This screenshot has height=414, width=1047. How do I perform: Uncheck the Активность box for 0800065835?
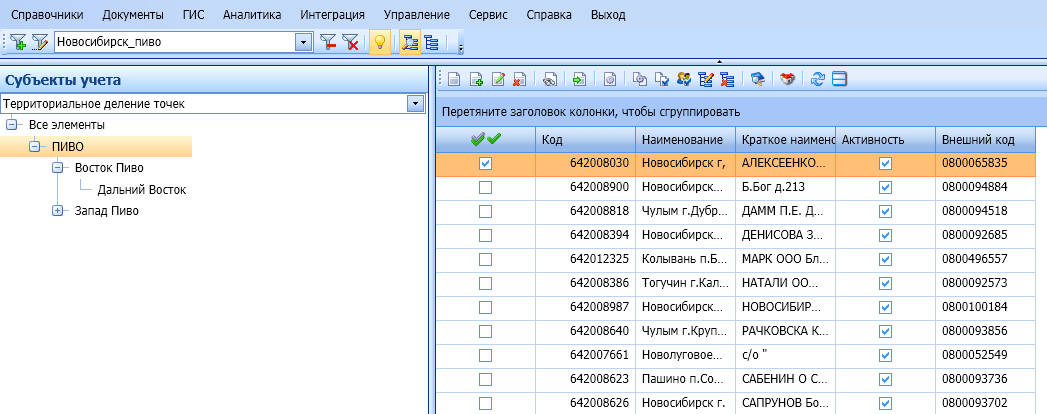[x=885, y=163]
